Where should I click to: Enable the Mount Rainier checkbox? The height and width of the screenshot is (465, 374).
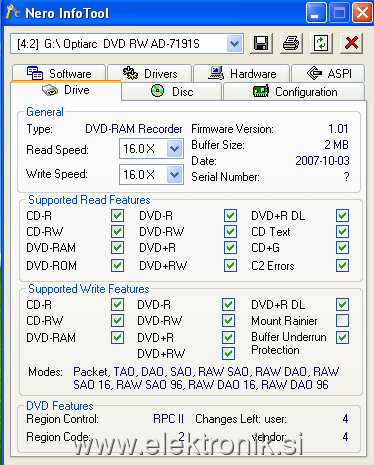pyautogui.click(x=342, y=321)
